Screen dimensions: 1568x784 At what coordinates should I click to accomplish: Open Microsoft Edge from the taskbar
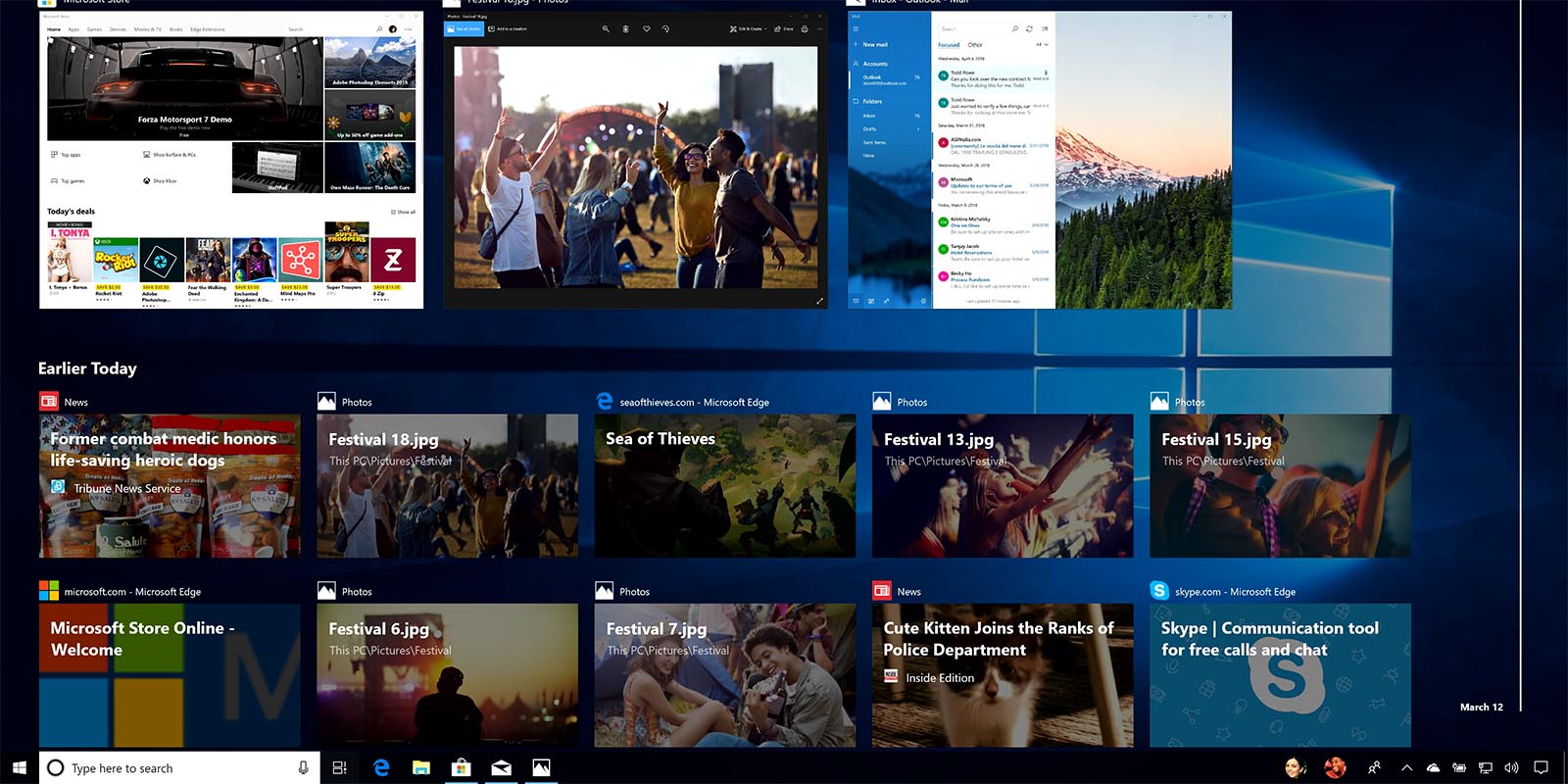381,767
